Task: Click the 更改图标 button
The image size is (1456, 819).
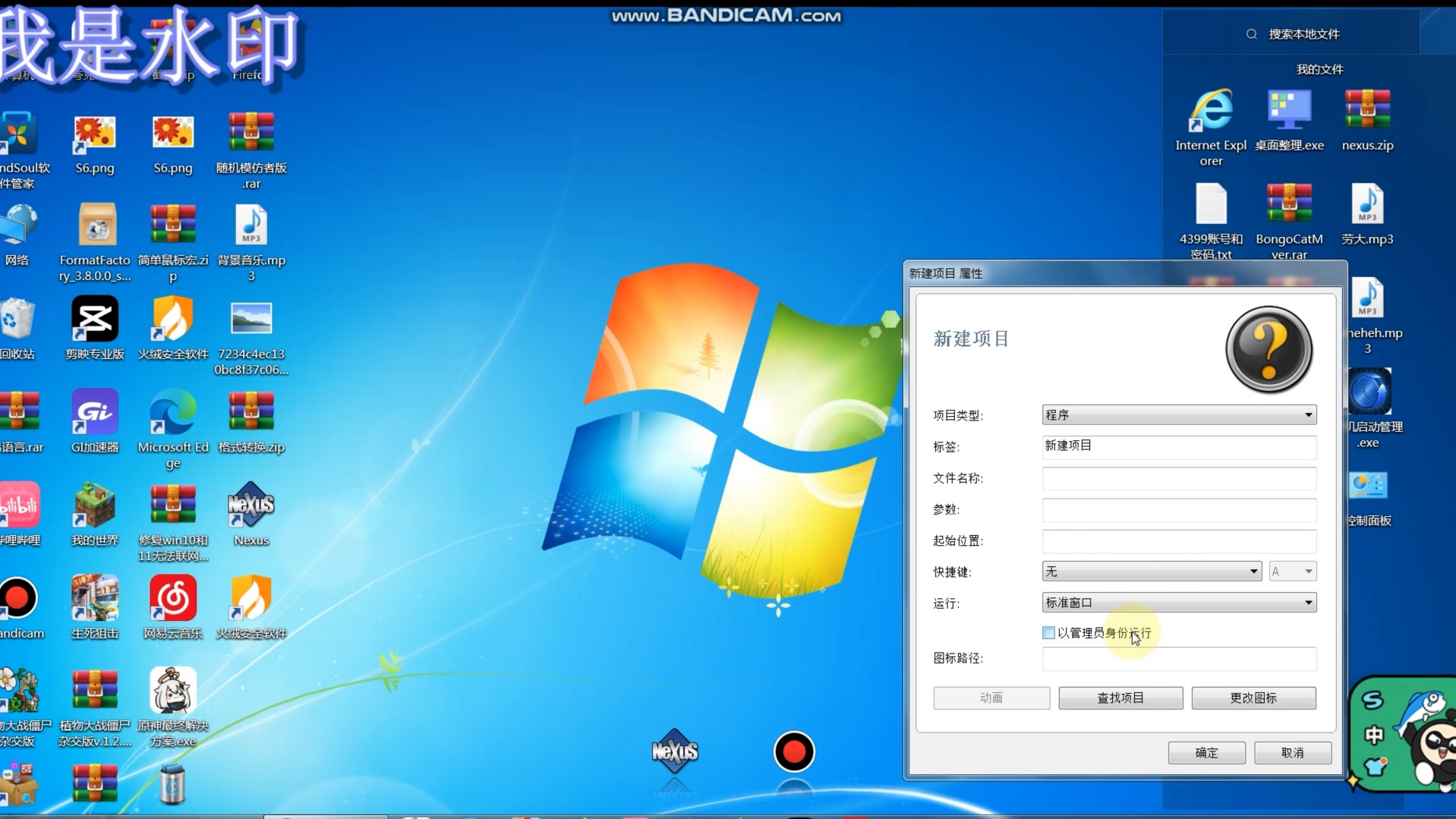Action: tap(1253, 698)
